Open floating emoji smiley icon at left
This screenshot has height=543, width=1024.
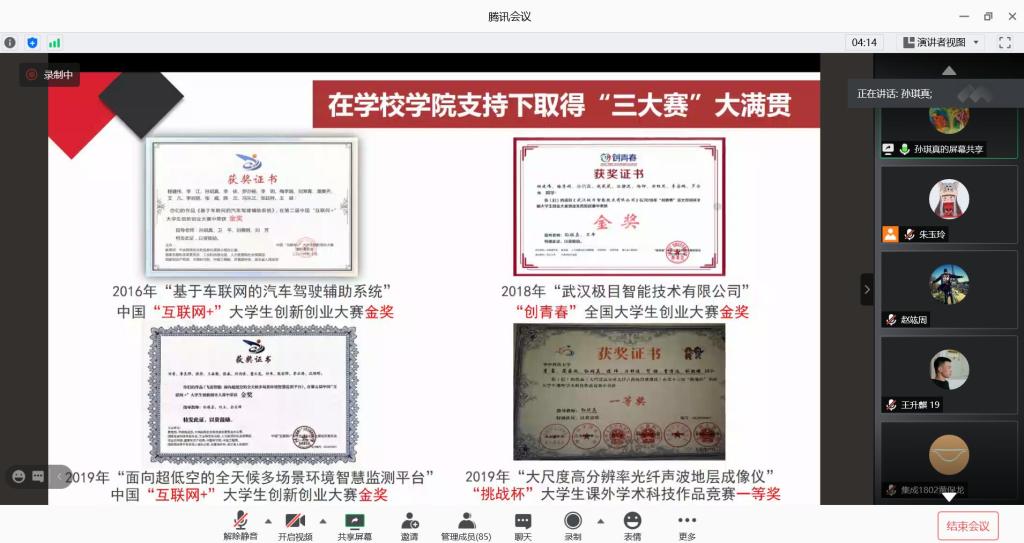click(19, 476)
